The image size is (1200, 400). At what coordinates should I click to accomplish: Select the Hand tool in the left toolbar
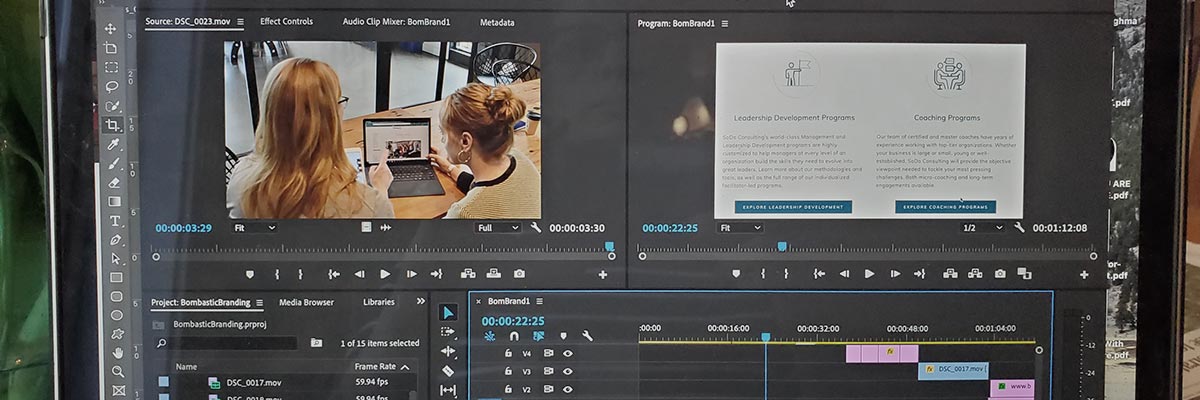click(x=118, y=352)
